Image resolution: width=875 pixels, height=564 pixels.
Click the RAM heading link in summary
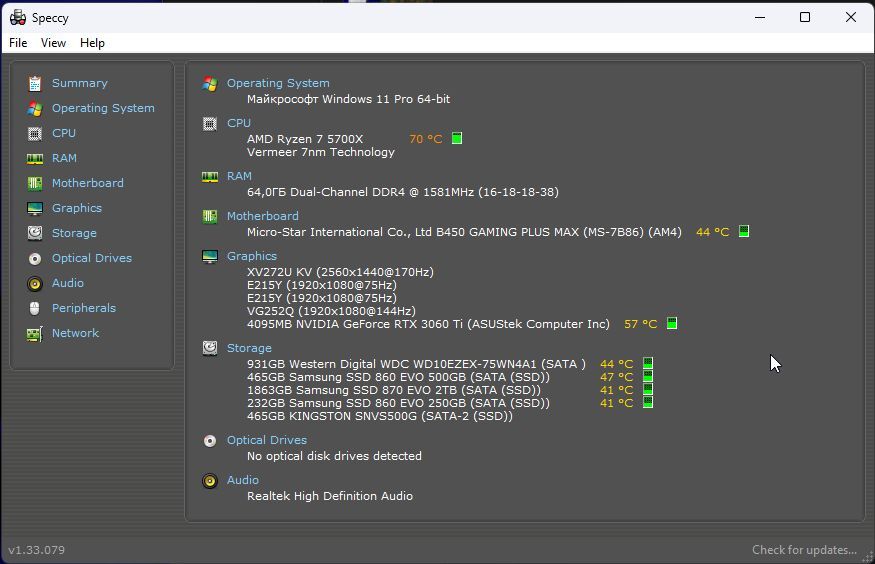click(x=239, y=176)
